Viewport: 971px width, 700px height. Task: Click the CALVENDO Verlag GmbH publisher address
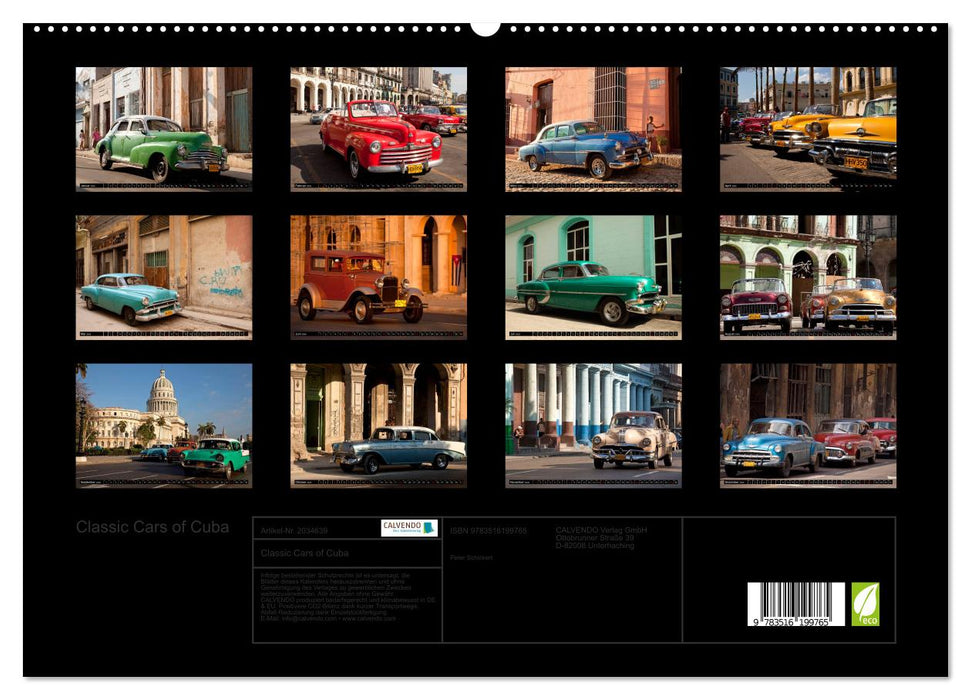tap(601, 537)
